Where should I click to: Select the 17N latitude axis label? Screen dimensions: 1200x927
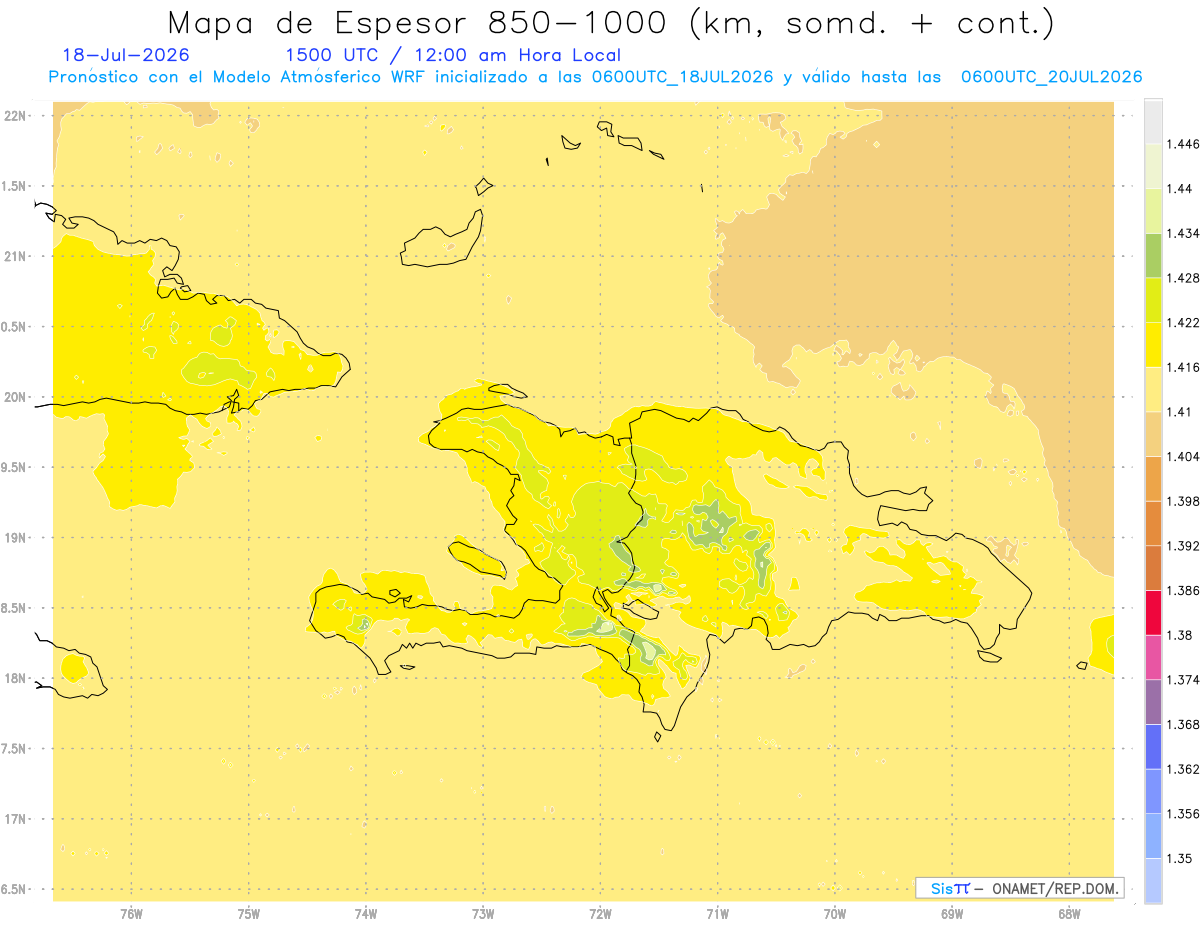[15, 819]
